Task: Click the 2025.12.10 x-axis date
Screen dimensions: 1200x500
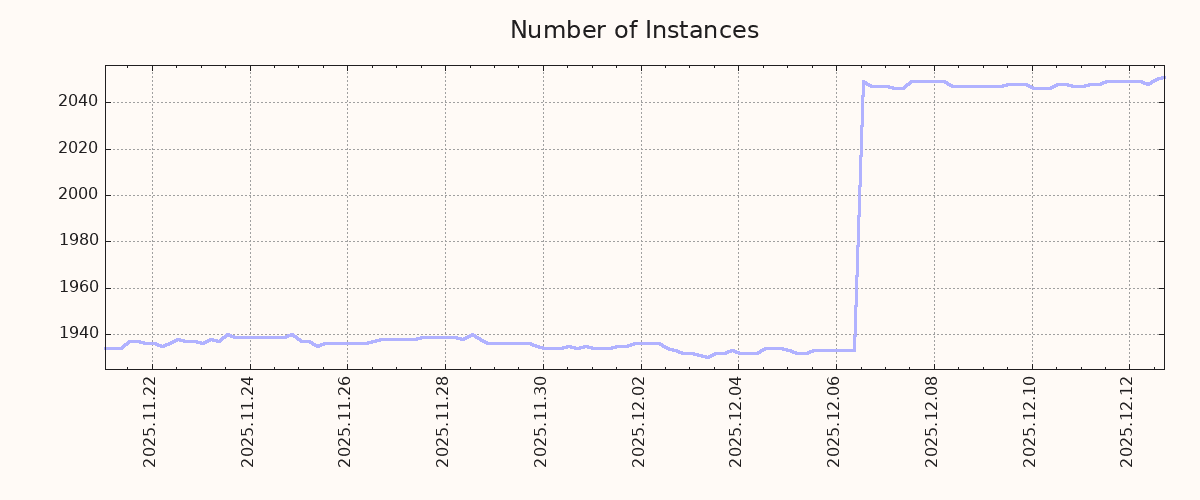Action: (1031, 422)
